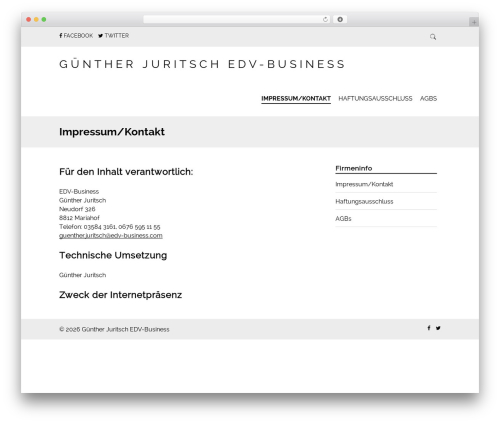This screenshot has height=423, width=500.
Task: Select AGBs in main navigation
Action: pos(428,99)
